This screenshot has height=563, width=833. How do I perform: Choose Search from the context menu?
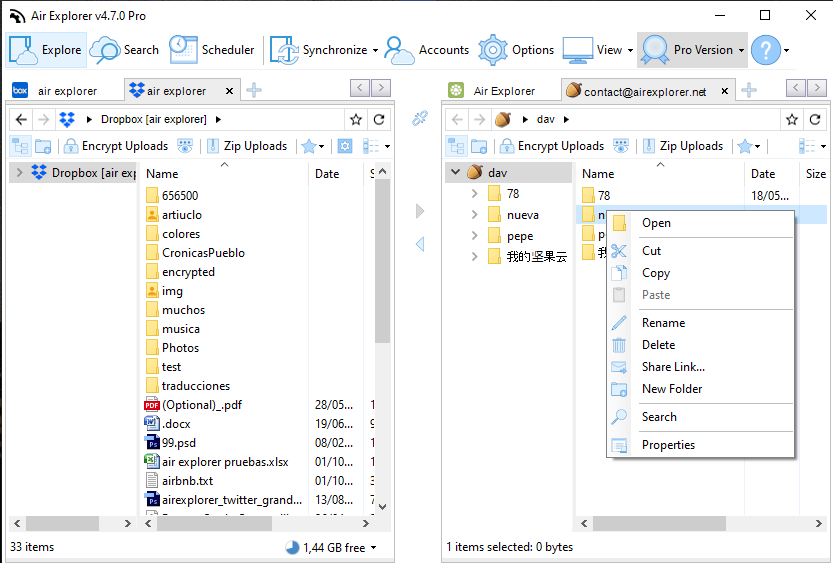click(x=700, y=417)
